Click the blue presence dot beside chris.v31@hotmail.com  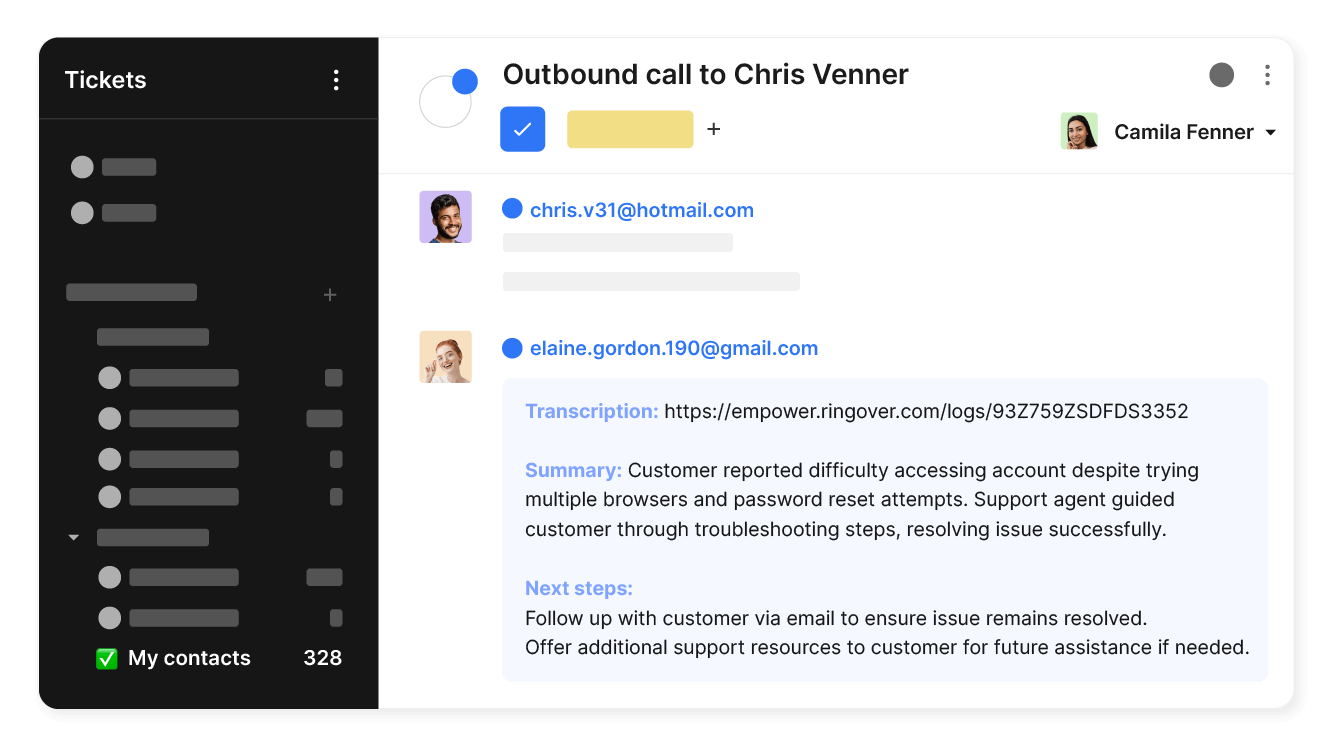512,209
